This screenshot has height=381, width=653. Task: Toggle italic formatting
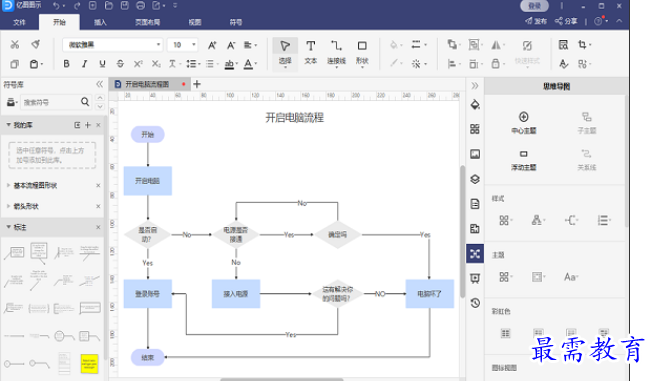(x=84, y=64)
